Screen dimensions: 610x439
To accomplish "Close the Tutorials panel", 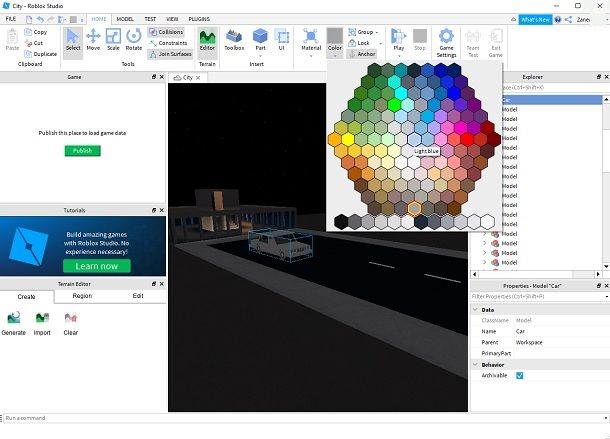I will pyautogui.click(x=161, y=210).
